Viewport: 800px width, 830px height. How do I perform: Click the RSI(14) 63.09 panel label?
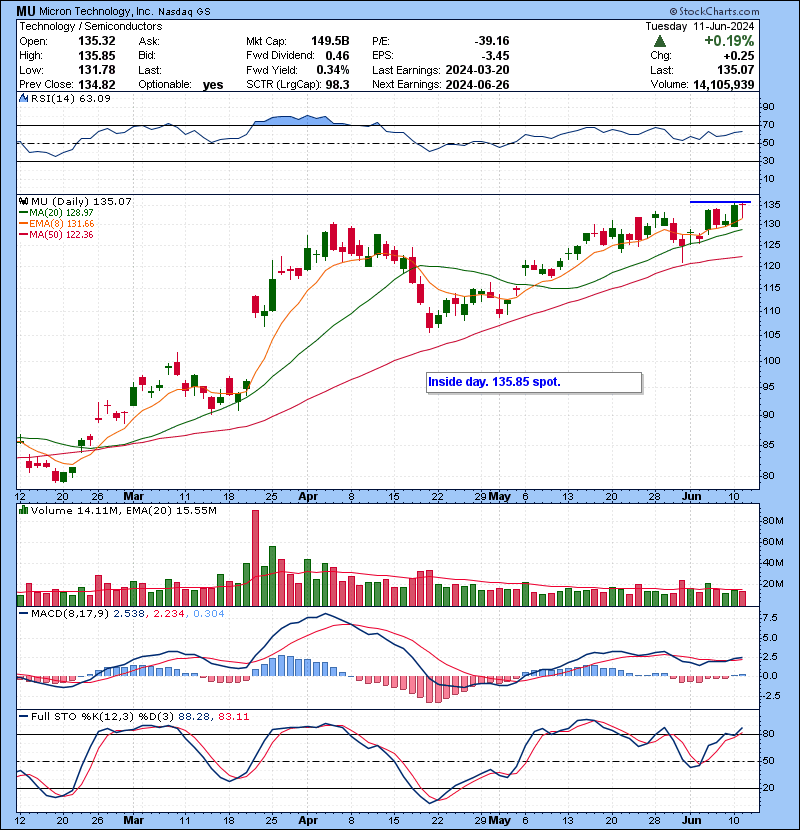coord(70,98)
